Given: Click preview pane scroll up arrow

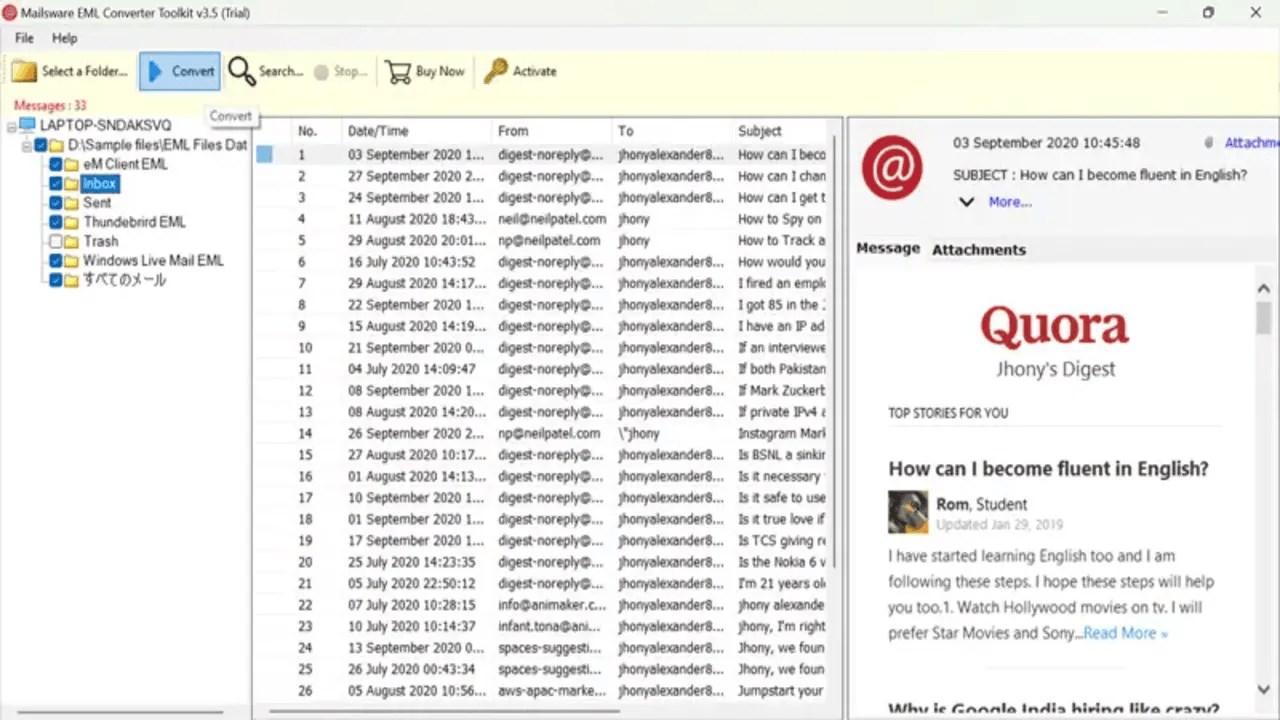Looking at the screenshot, I should point(1264,289).
